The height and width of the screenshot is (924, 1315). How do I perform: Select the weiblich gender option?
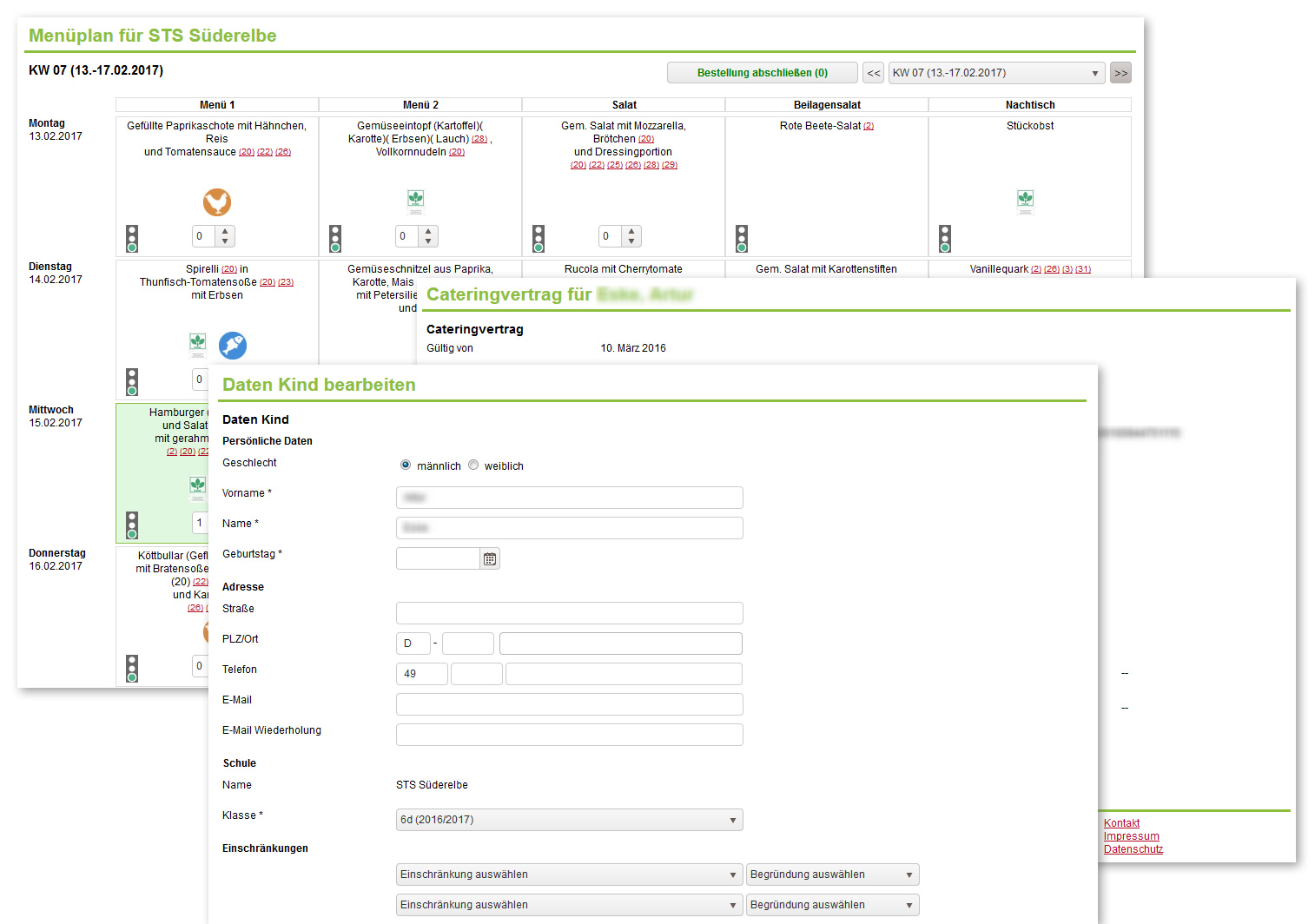pyautogui.click(x=473, y=465)
